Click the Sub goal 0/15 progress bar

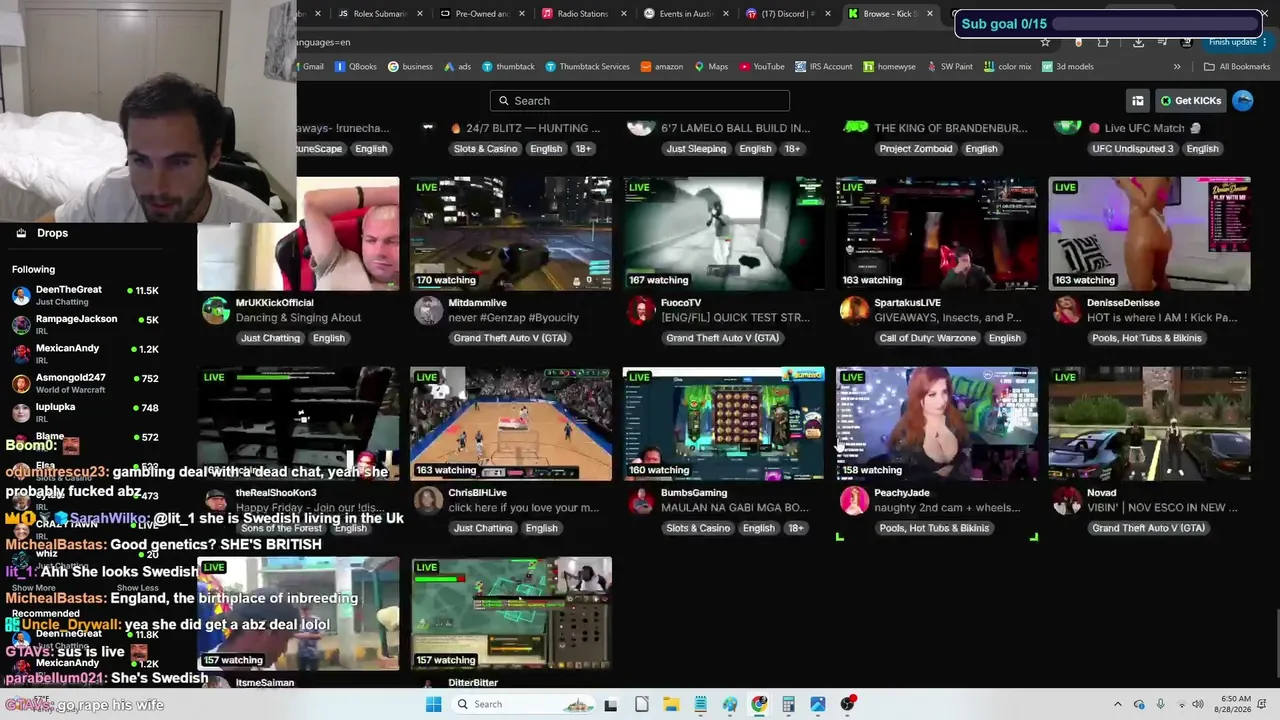pyautogui.click(x=1155, y=24)
